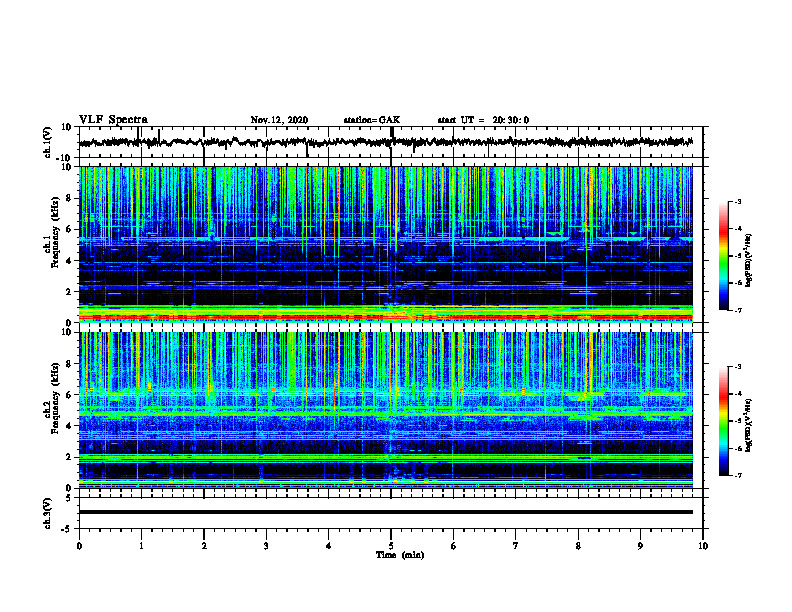
Task: Click time axis tick label '6'
Action: pyautogui.click(x=454, y=546)
